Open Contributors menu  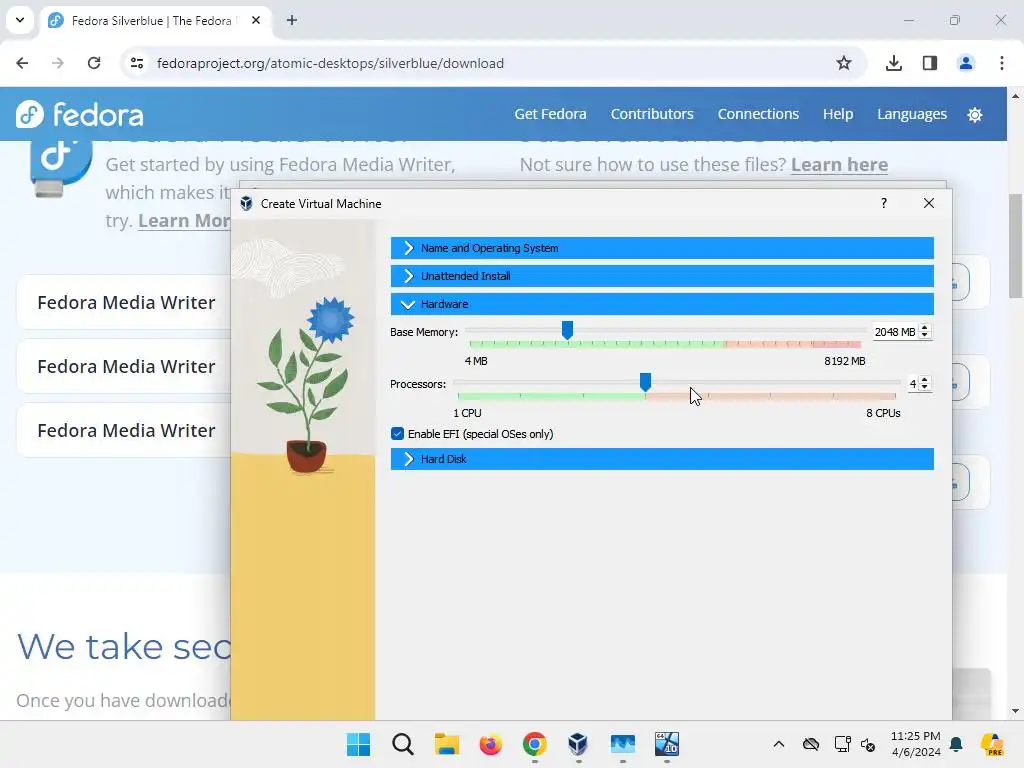coord(652,114)
